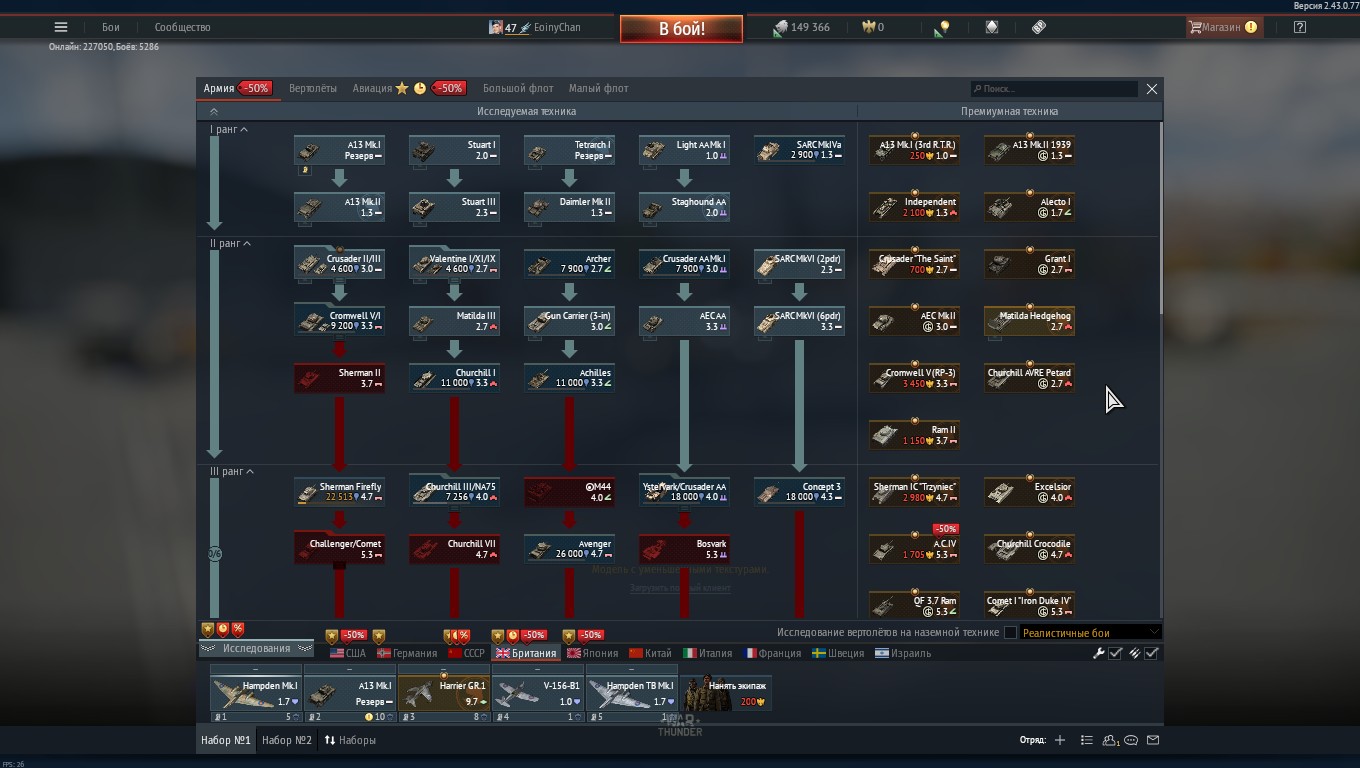This screenshot has width=1360, height=768.
Task: Select the Israel nation tab
Action: click(x=903, y=653)
